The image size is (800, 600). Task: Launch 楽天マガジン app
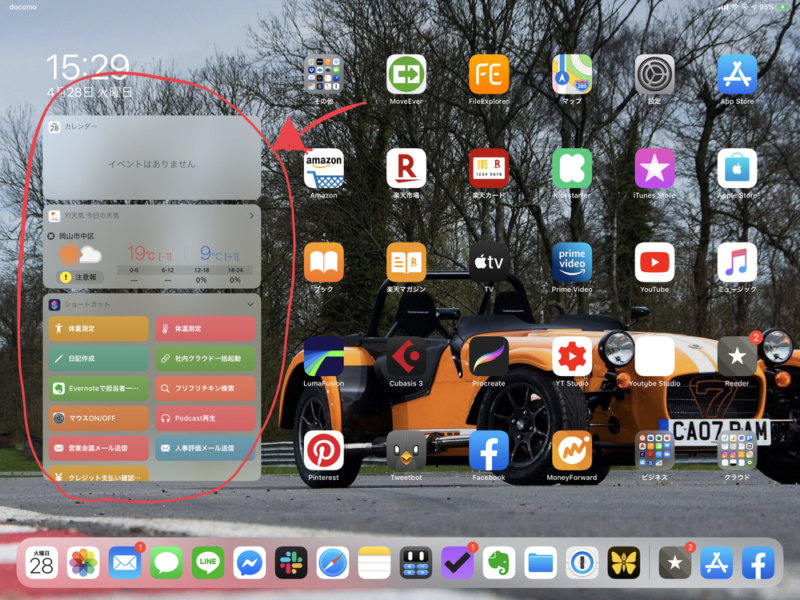[406, 262]
